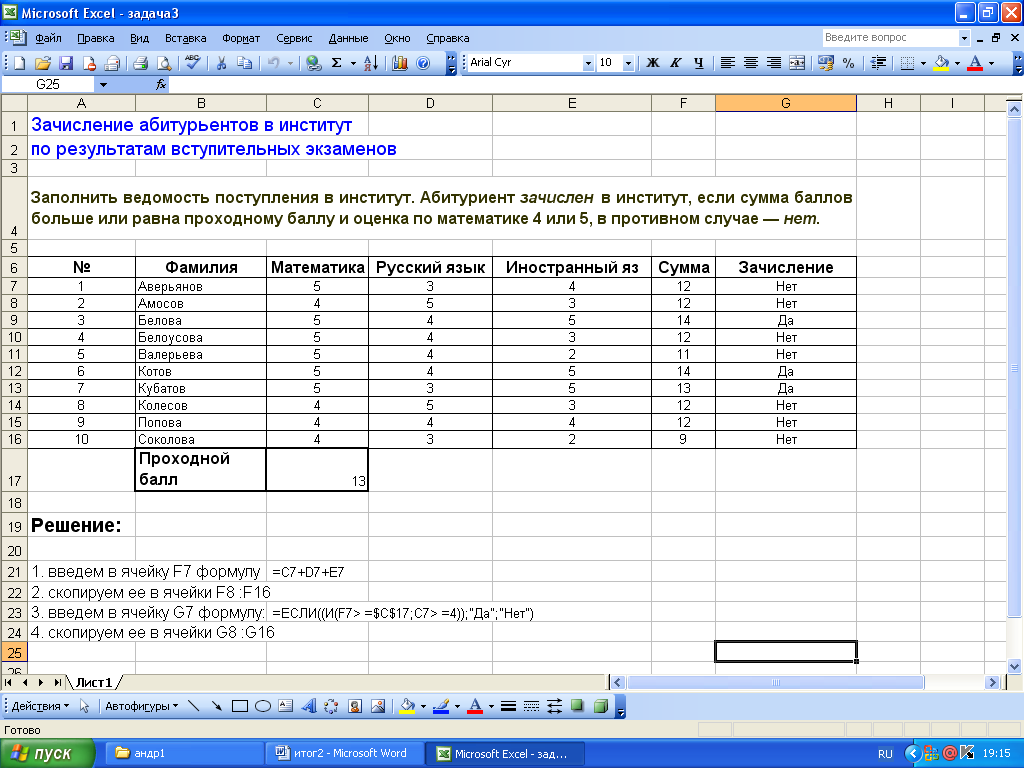Open the Правка menu

95,38
